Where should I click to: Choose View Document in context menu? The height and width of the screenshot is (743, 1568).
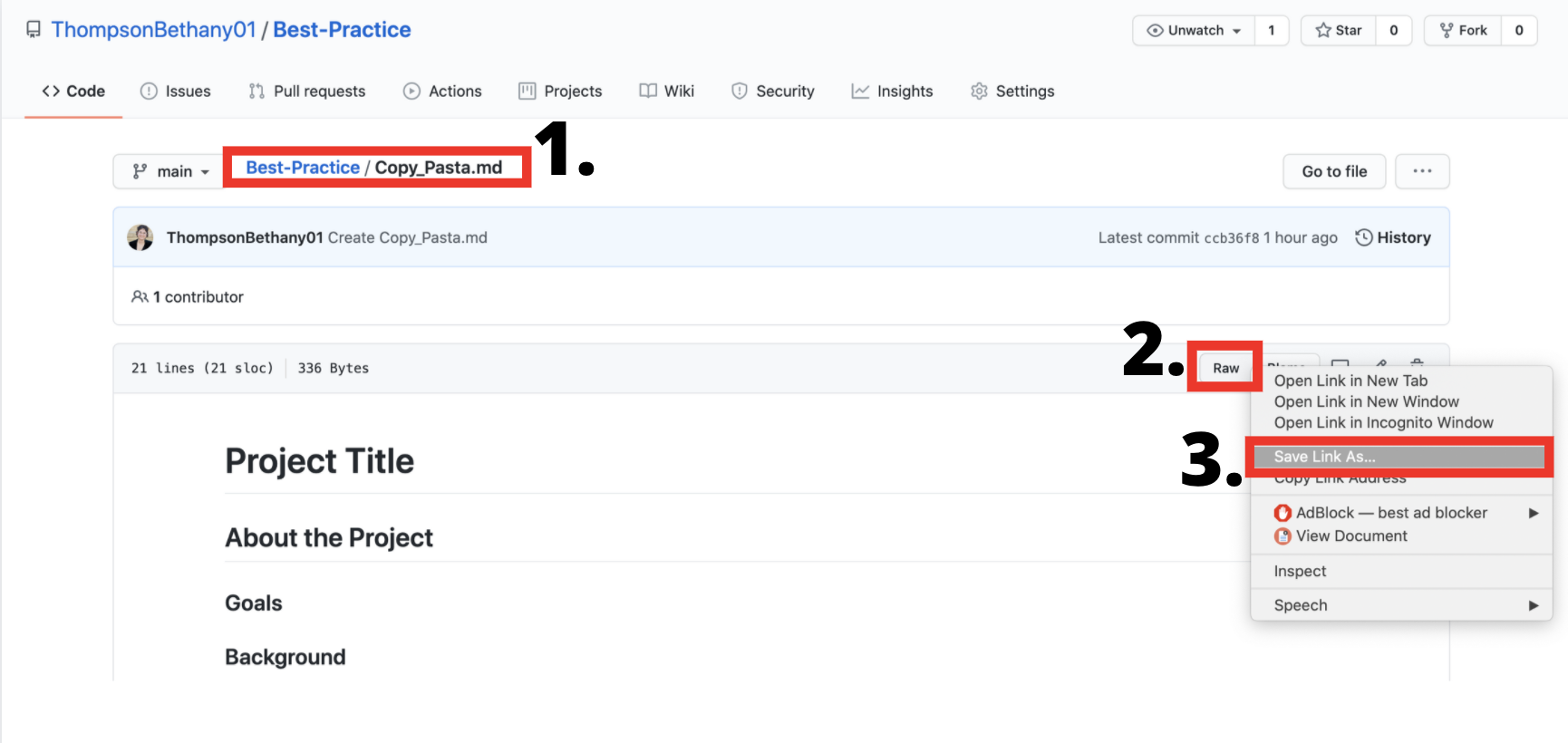pos(1401,536)
